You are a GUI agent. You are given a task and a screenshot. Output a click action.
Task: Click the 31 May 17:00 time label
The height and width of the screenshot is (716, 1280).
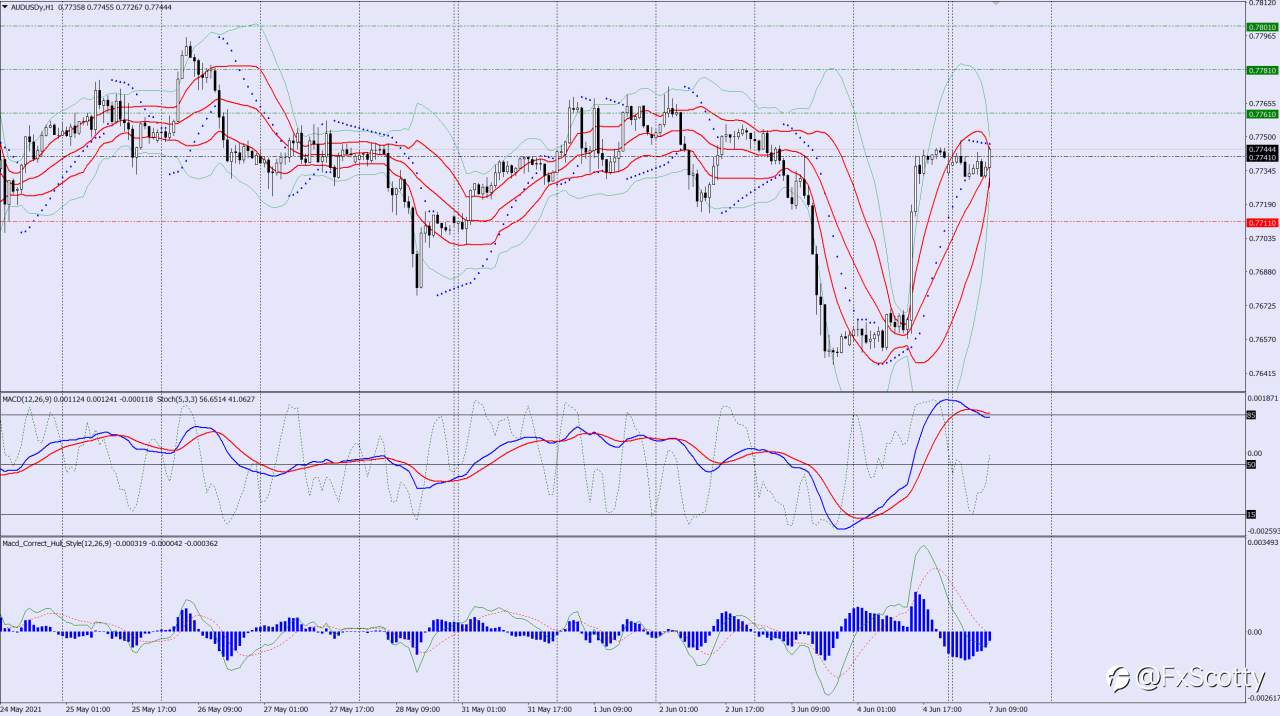(x=550, y=710)
